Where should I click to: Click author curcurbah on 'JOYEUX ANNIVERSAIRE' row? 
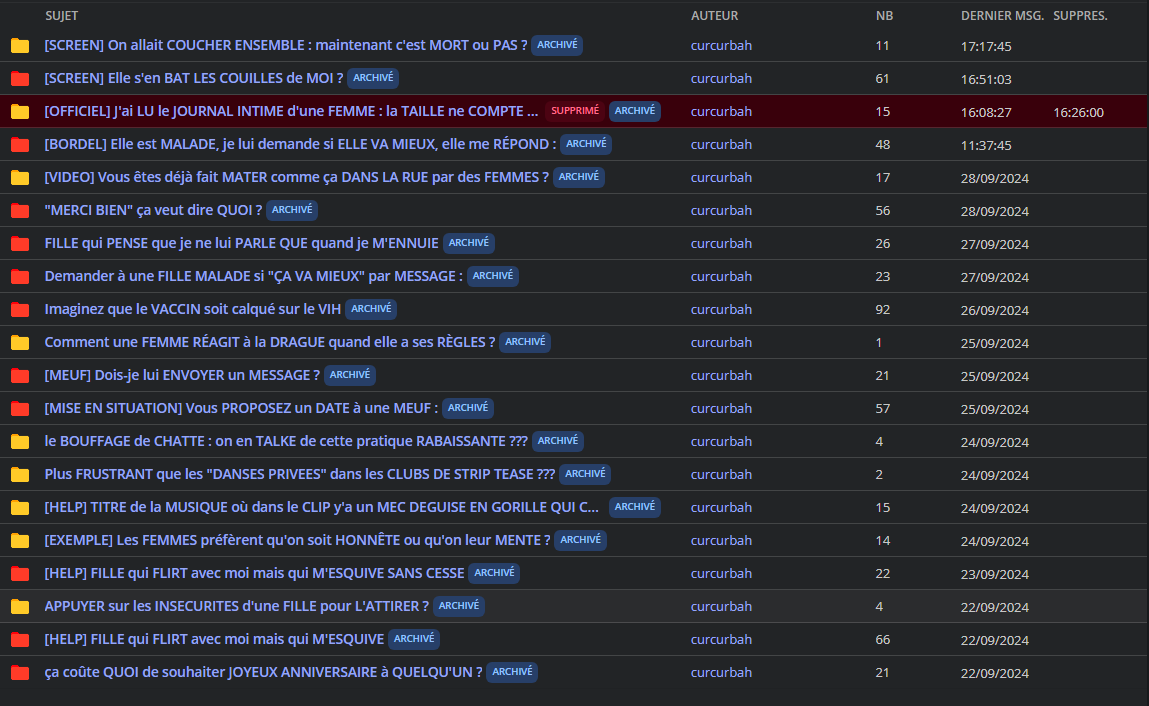pyautogui.click(x=721, y=672)
